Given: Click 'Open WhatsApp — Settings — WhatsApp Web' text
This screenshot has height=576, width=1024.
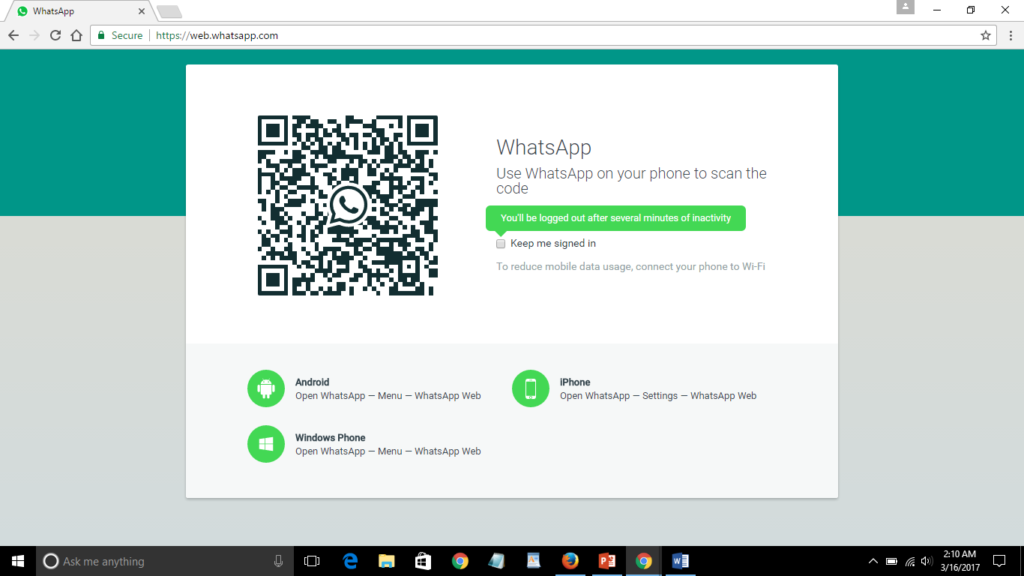Looking at the screenshot, I should tap(658, 396).
